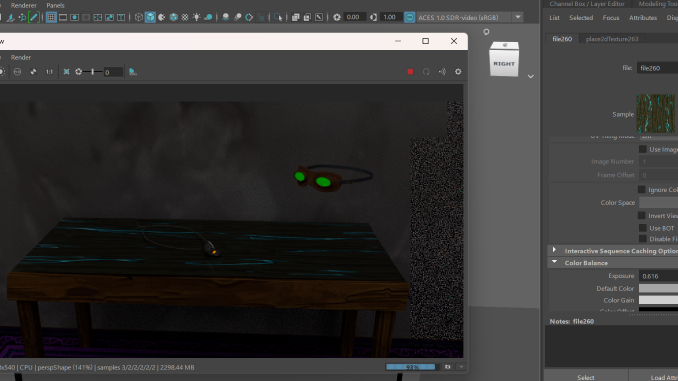Click the Color Gain swatch
This screenshot has width=678, height=381.
pos(658,300)
